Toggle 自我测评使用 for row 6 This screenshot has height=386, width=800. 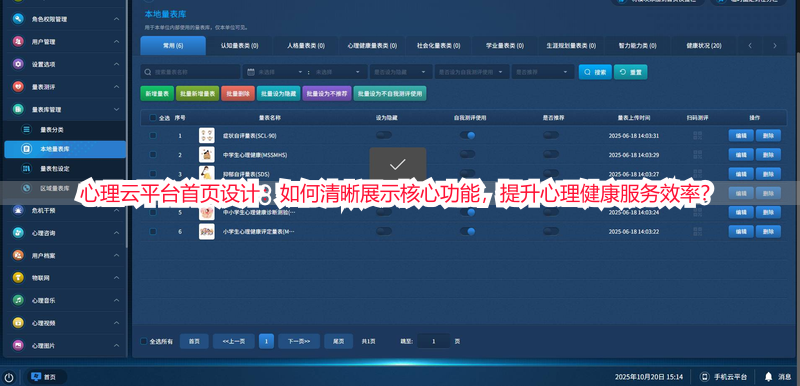(467, 231)
